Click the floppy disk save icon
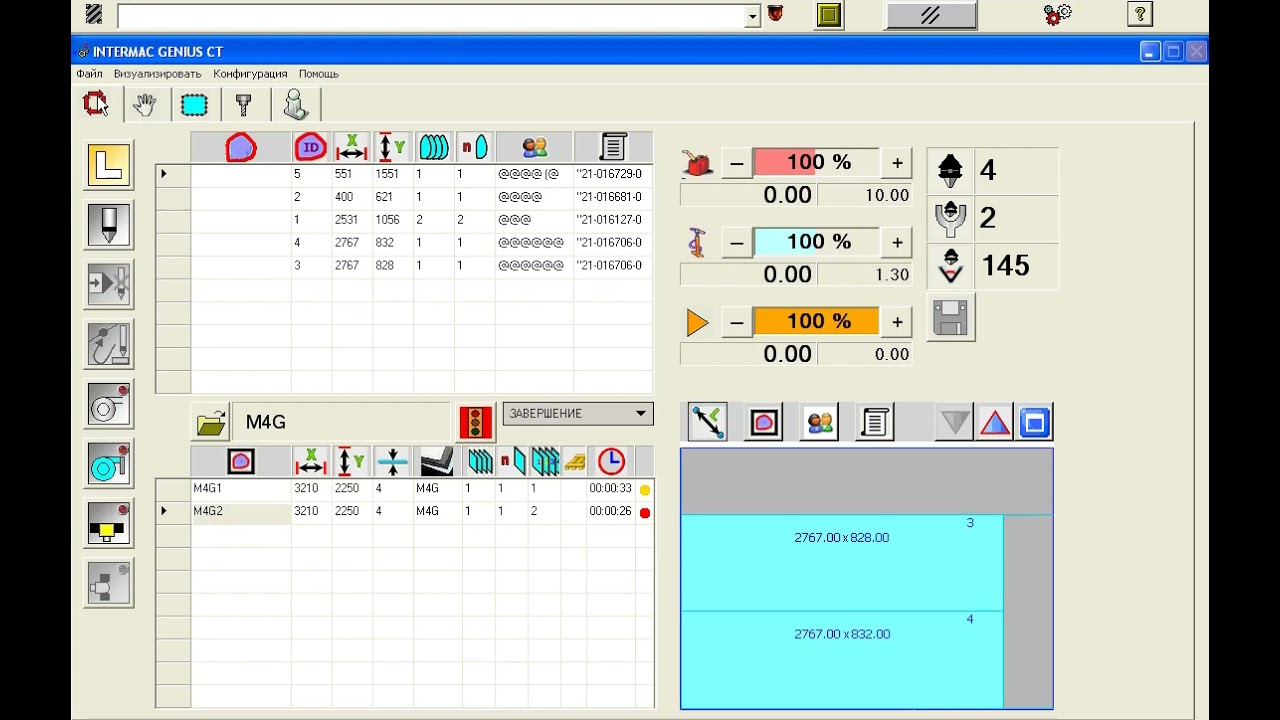Screen dimensions: 1280x720 [x=950, y=318]
